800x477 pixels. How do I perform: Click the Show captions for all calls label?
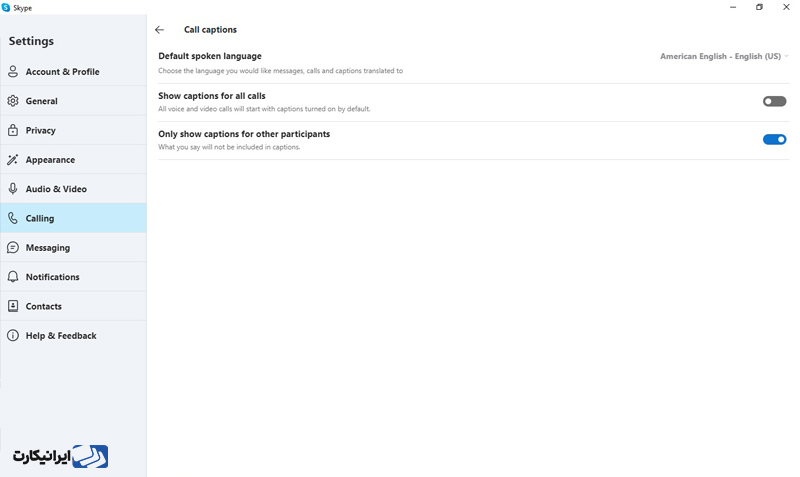tap(212, 96)
